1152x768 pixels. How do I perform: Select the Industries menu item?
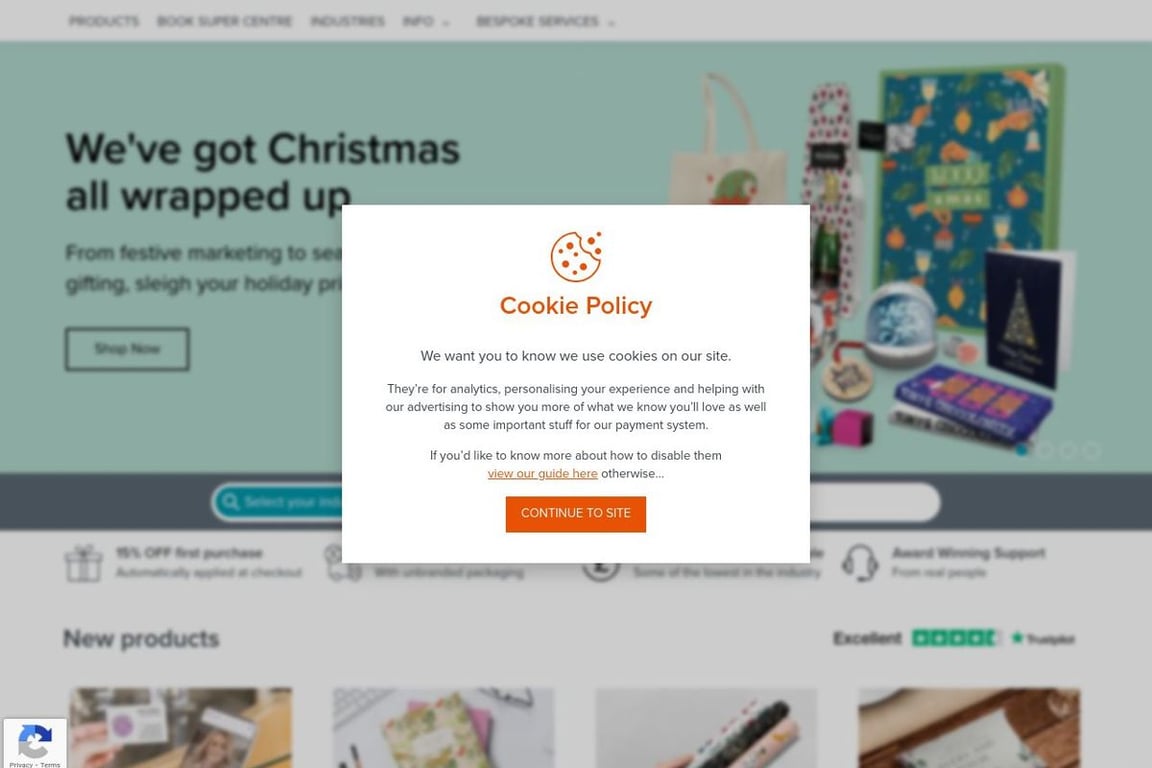click(348, 21)
